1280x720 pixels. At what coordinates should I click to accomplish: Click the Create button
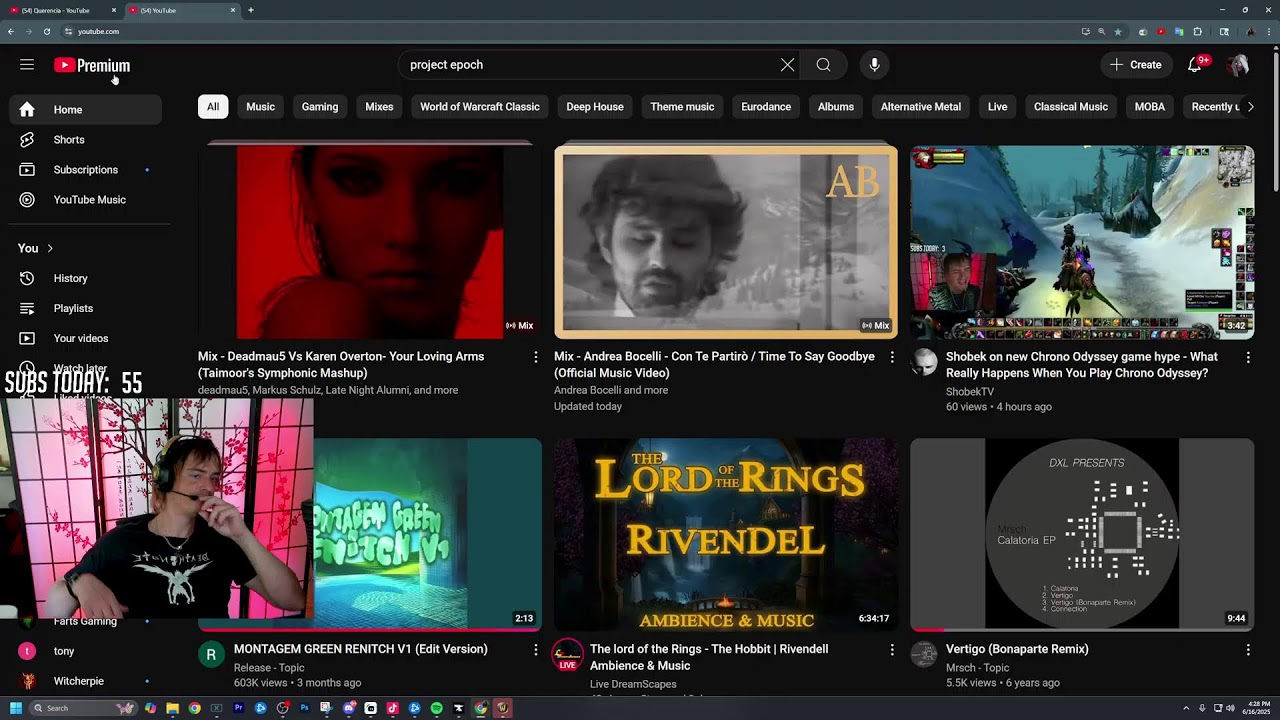coord(1136,65)
